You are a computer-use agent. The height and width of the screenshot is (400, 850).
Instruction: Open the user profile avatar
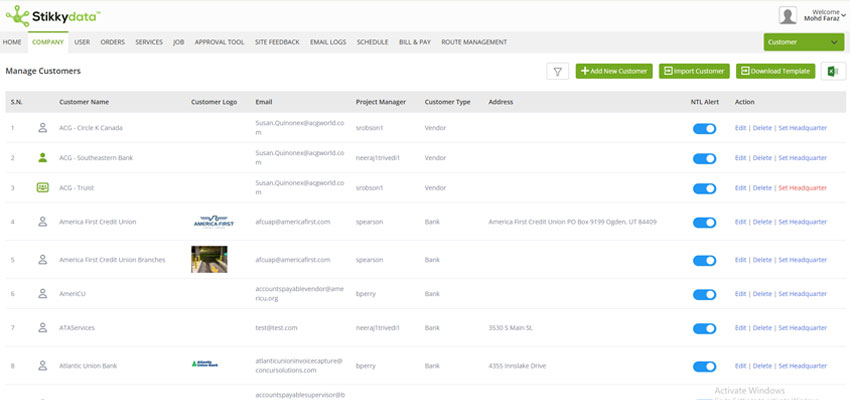[787, 15]
